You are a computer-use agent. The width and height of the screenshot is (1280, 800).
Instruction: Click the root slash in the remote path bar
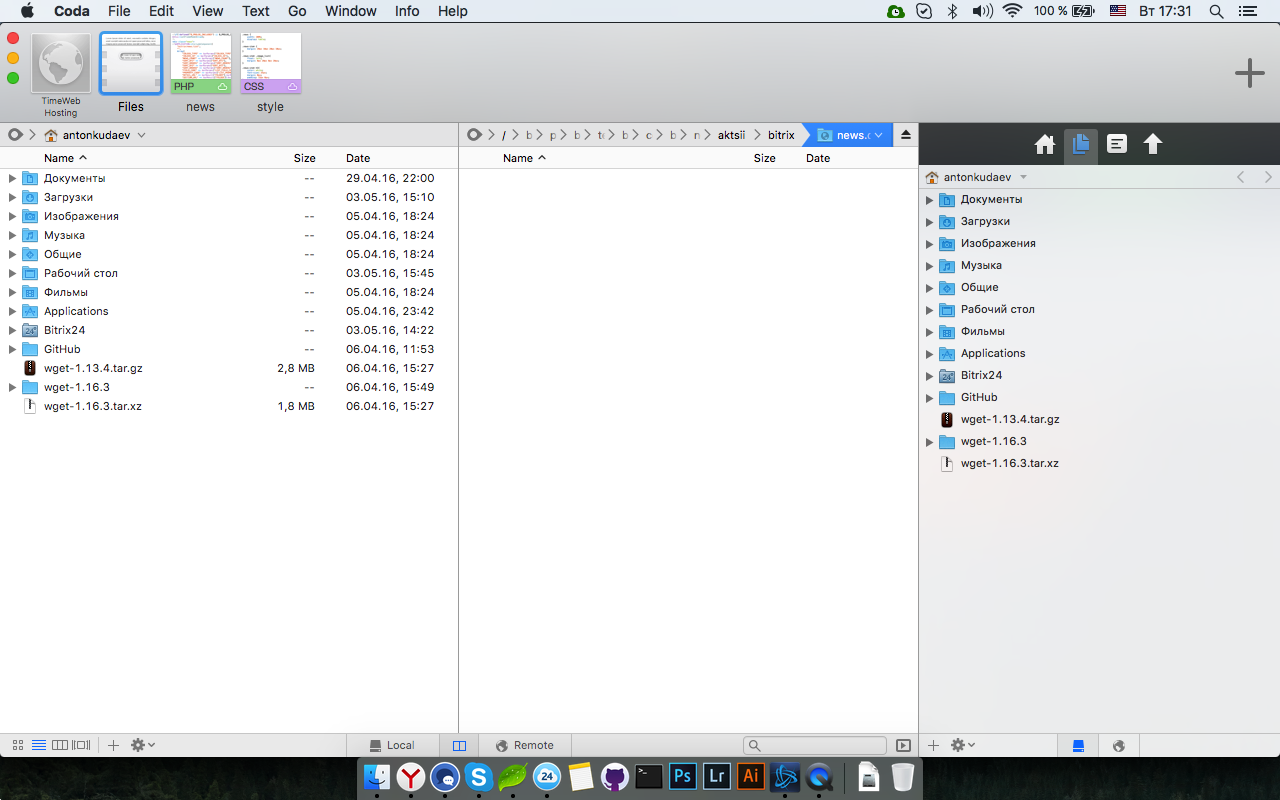504,135
